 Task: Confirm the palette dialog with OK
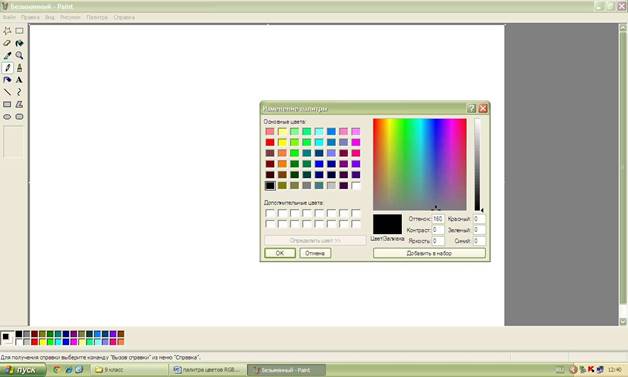pos(280,253)
